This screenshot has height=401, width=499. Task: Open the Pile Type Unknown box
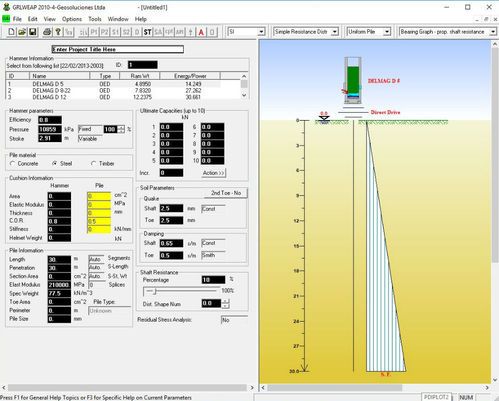110,311
